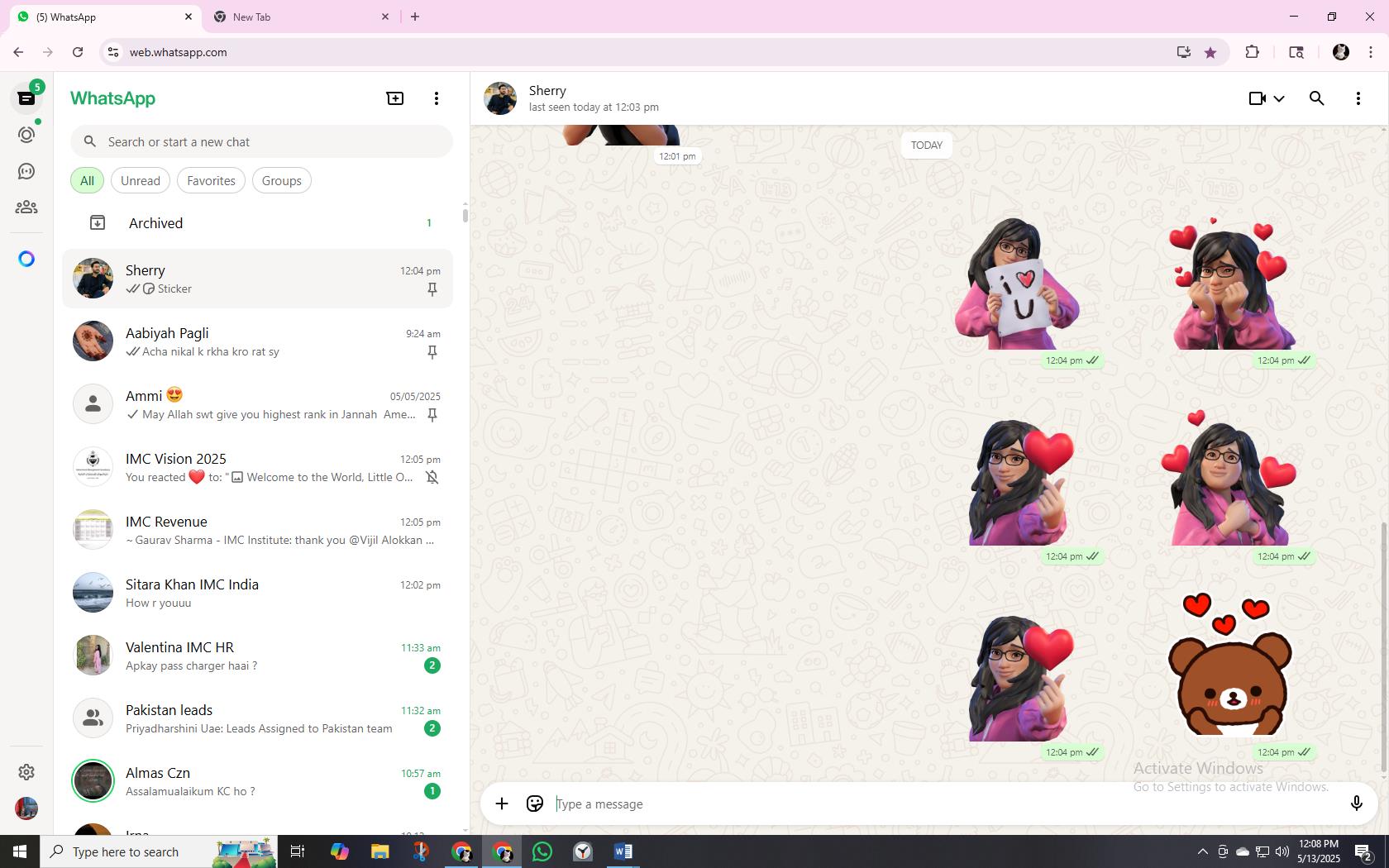Click unread badge on Pakistan leads

pyautogui.click(x=432, y=728)
